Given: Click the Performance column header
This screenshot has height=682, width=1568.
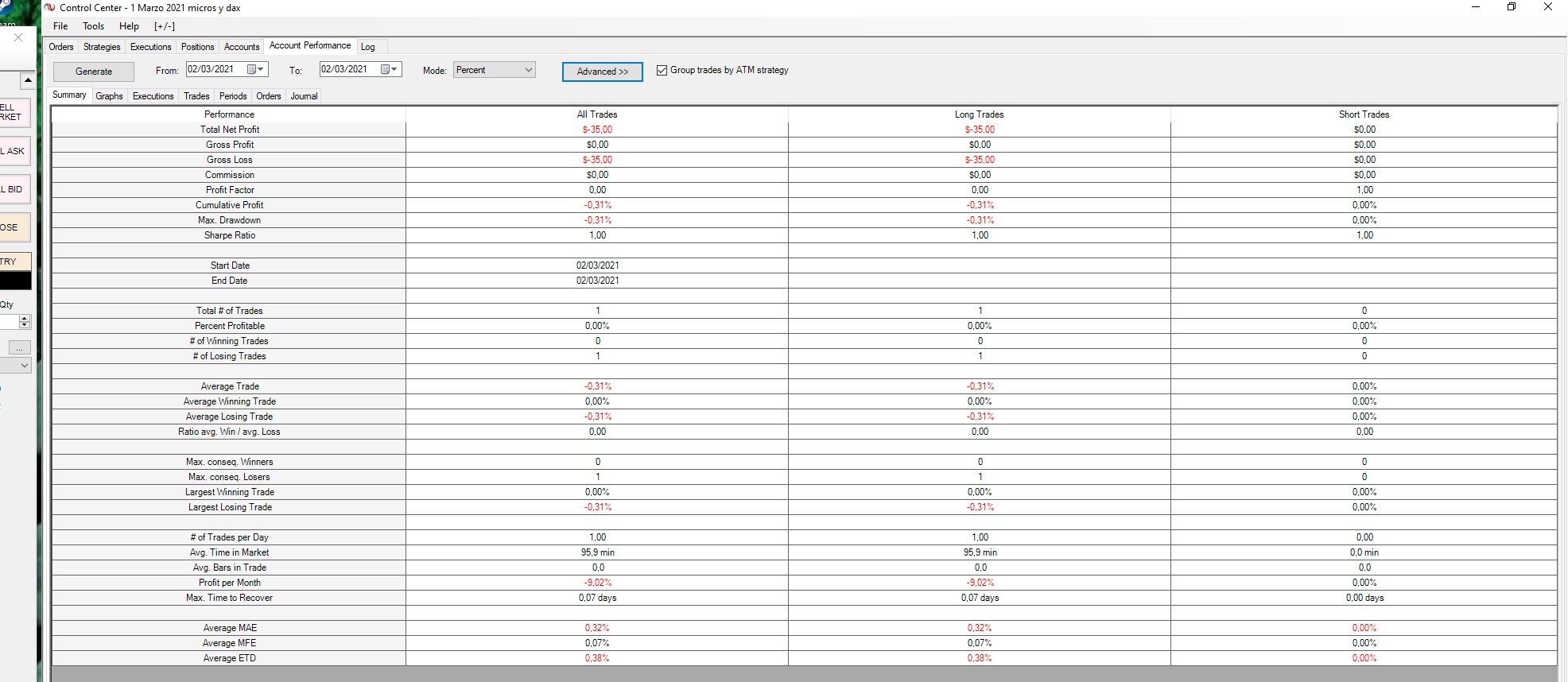Looking at the screenshot, I should (229, 114).
